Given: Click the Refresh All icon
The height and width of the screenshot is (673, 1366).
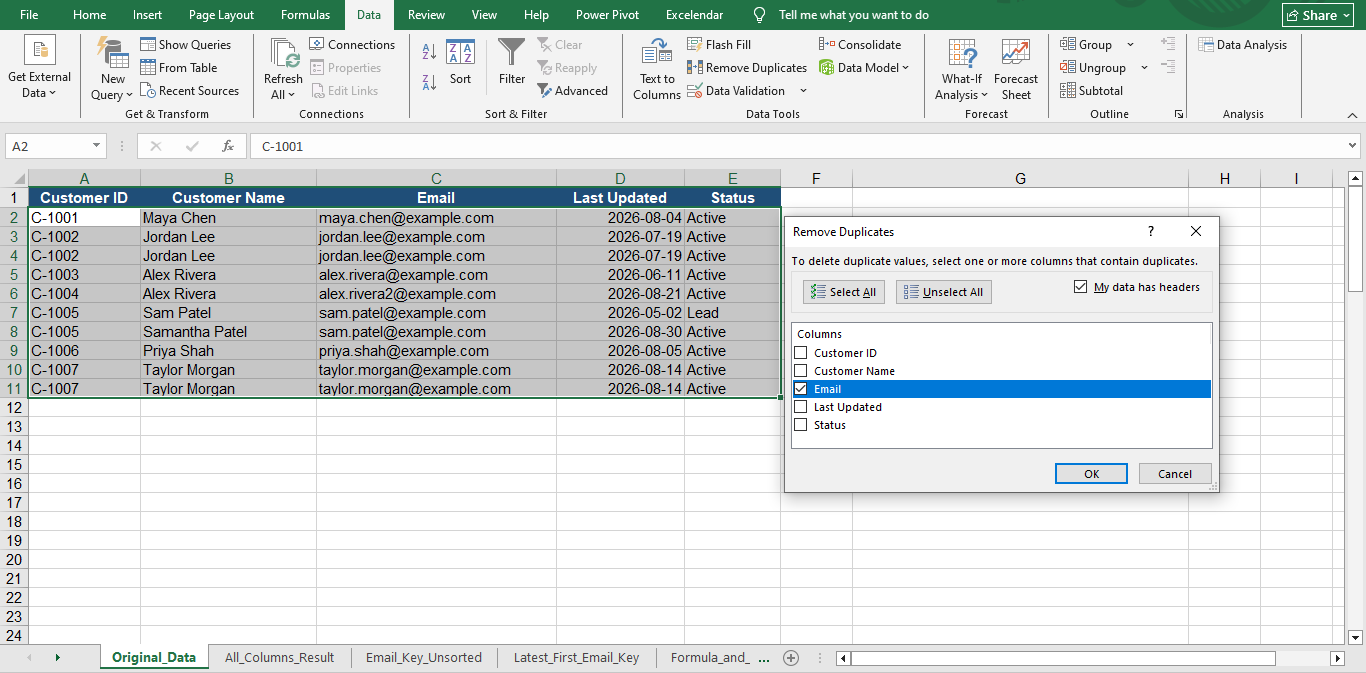Looking at the screenshot, I should pos(284,53).
